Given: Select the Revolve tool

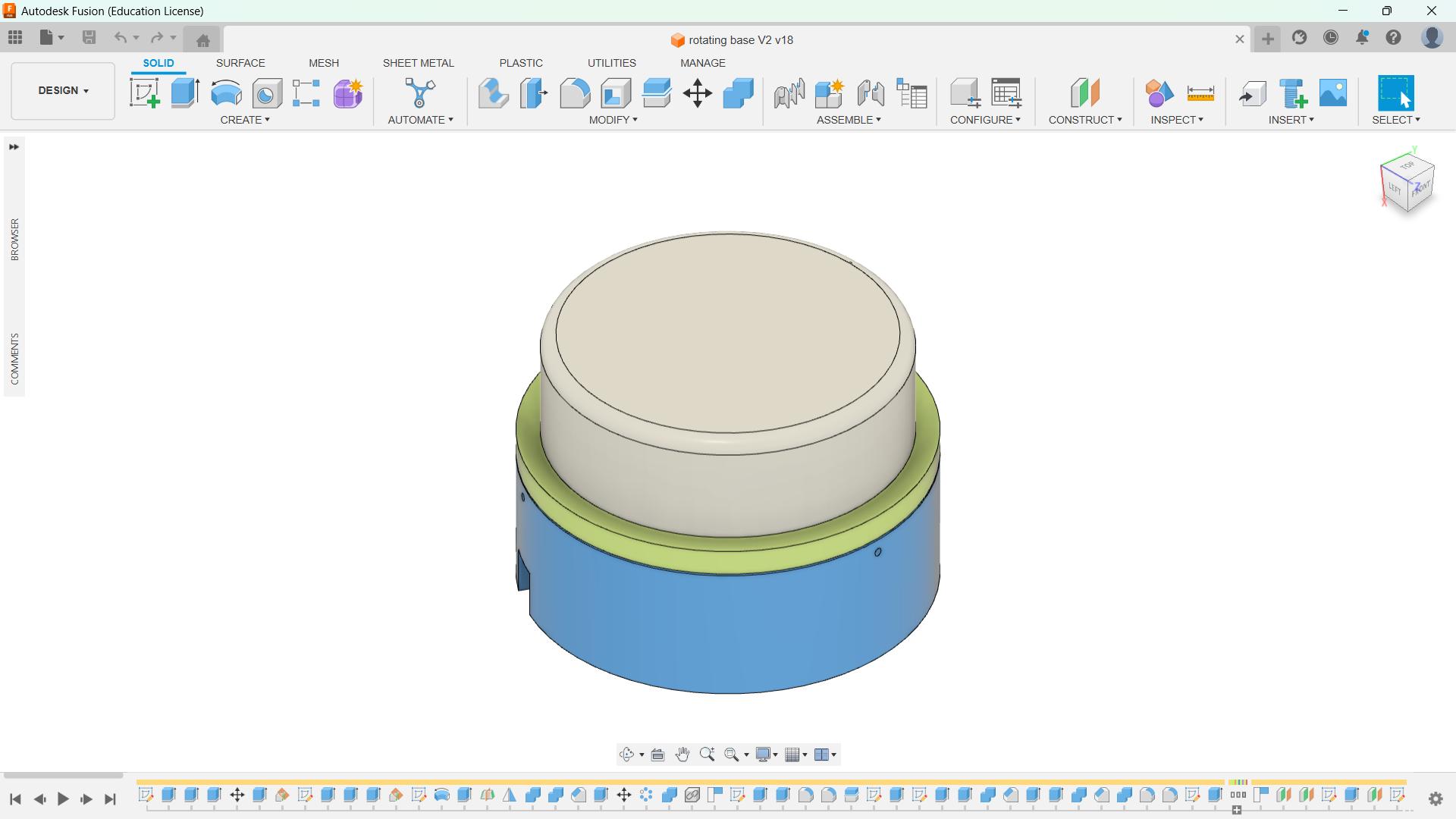Looking at the screenshot, I should click(226, 93).
